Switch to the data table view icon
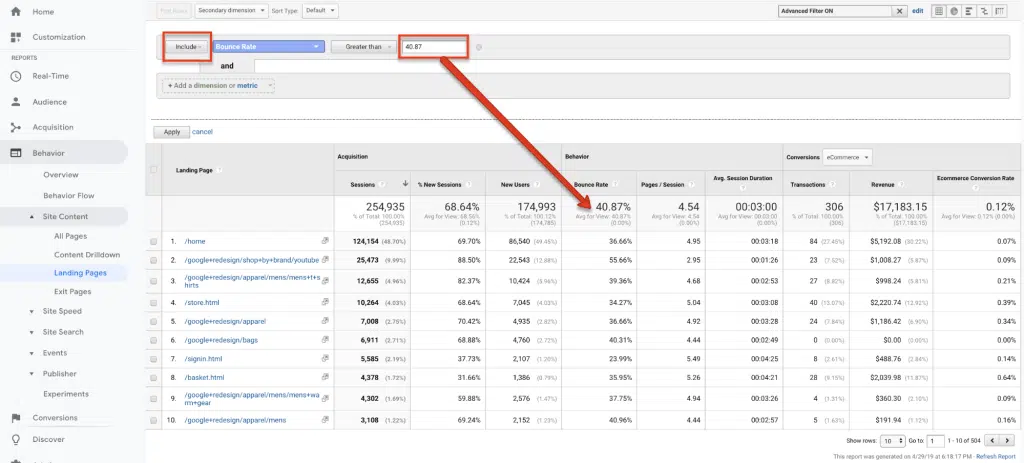This screenshot has width=1024, height=463. coord(938,11)
